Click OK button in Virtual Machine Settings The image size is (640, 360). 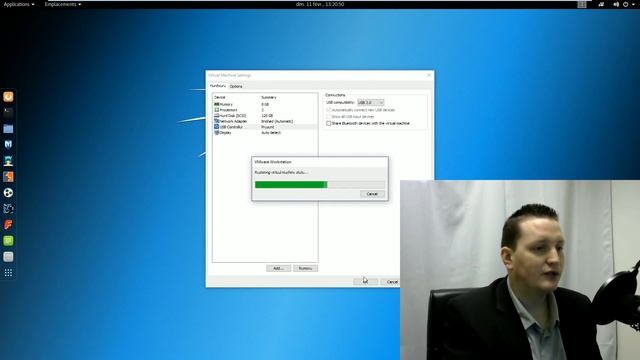365,282
